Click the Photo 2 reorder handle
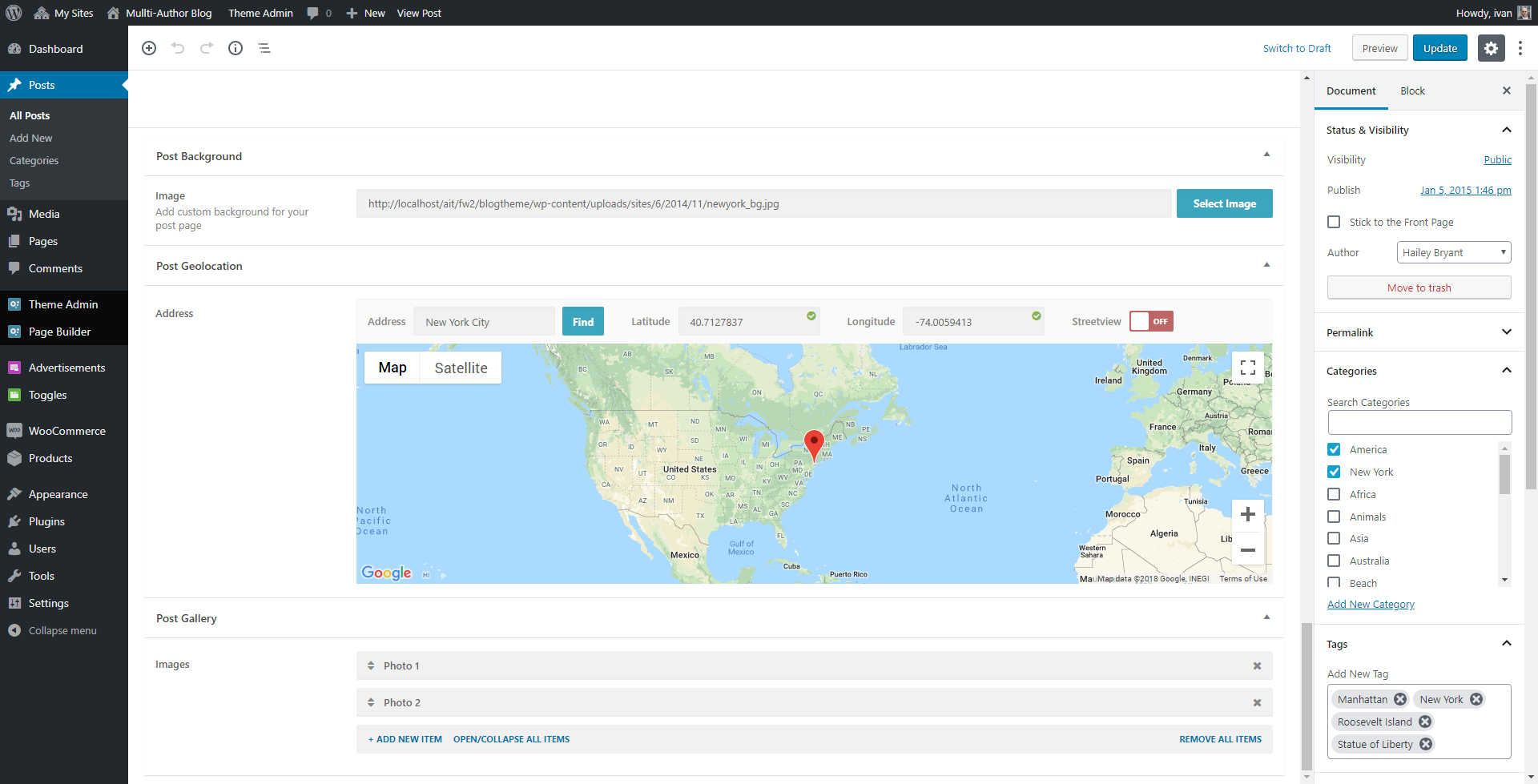Screen dimensions: 1538x784 [x=371, y=702]
